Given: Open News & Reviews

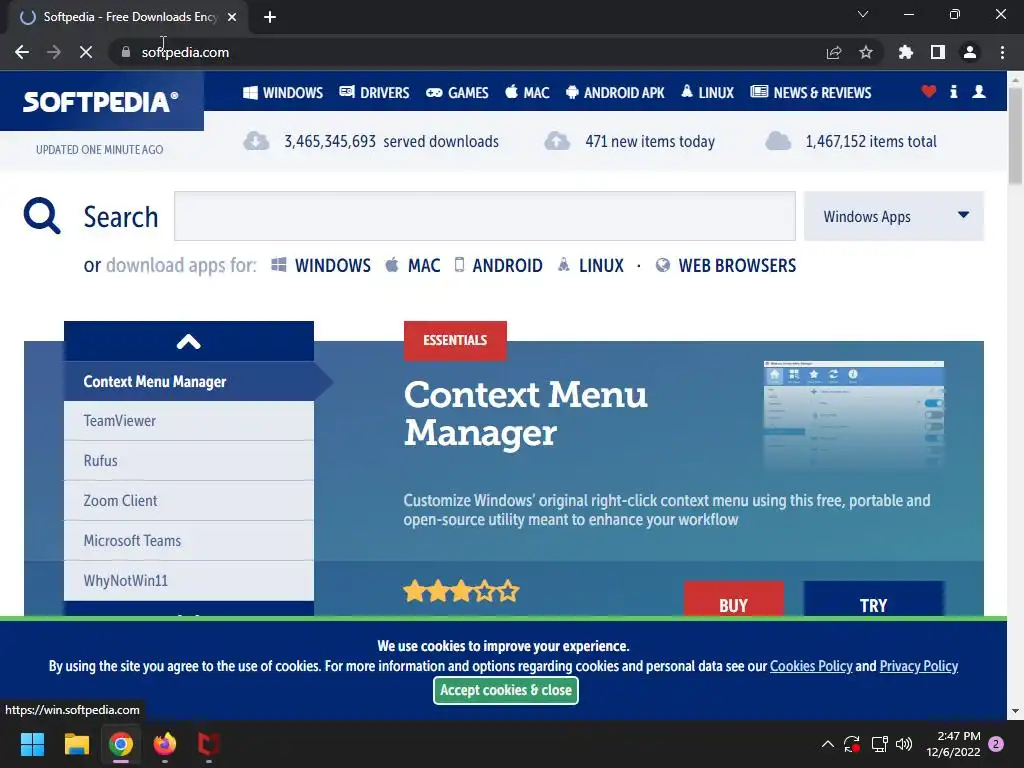Looking at the screenshot, I should [811, 93].
